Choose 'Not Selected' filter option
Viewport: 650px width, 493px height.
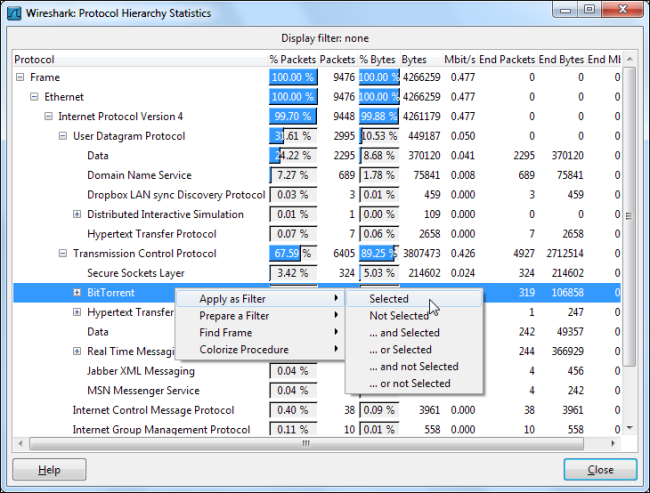coord(397,316)
